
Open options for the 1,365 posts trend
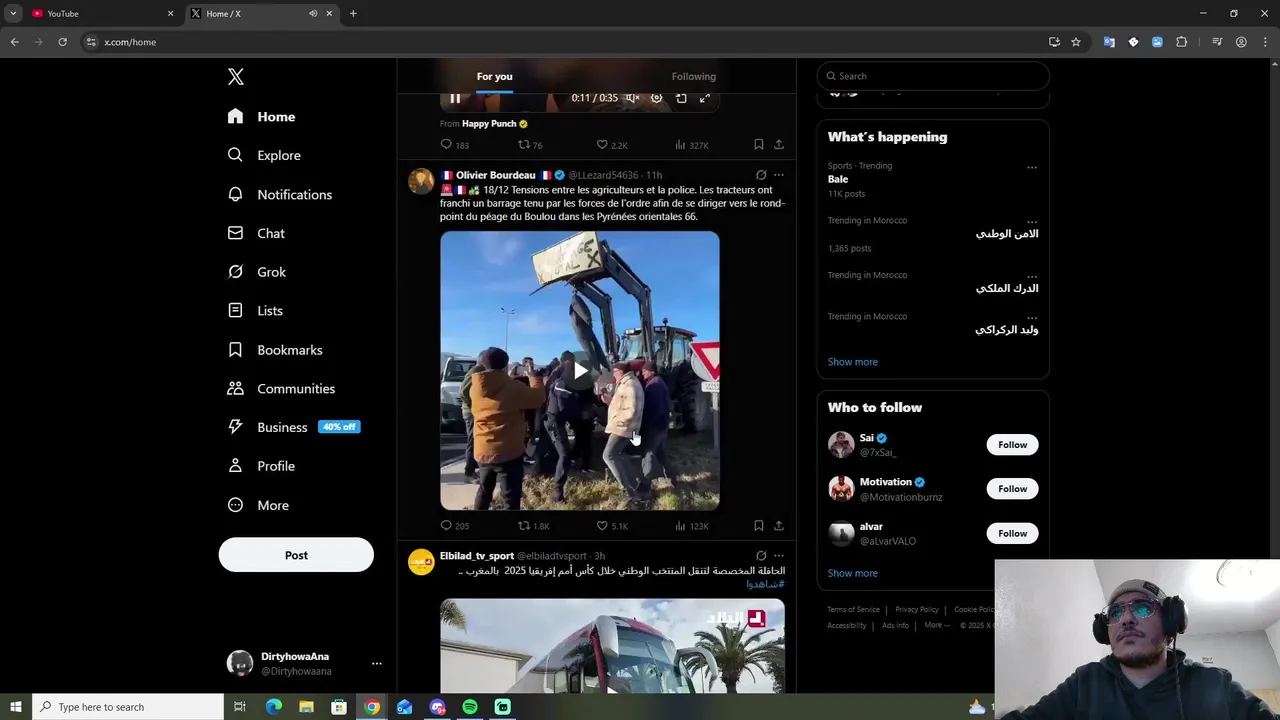point(1032,221)
